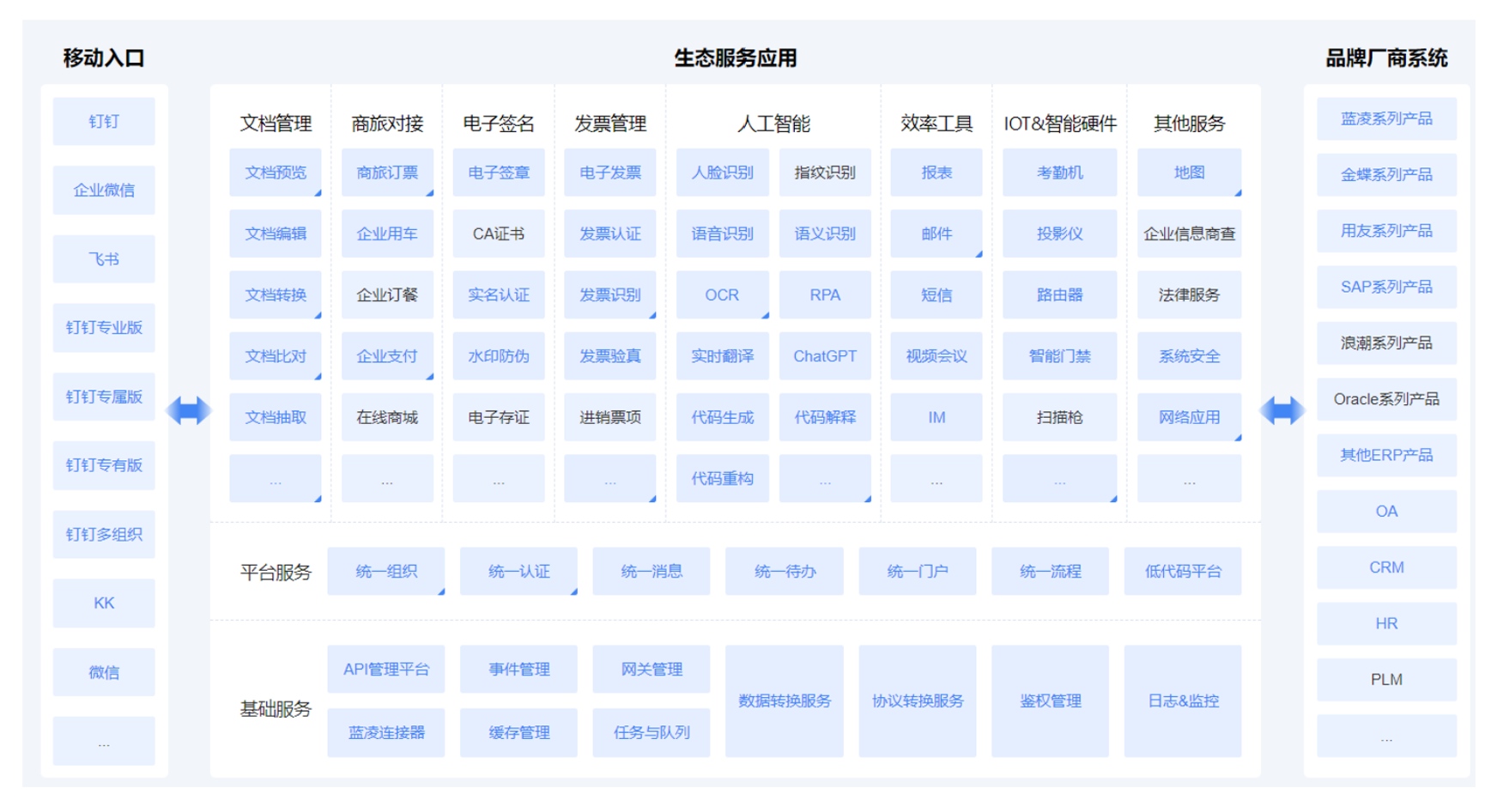
Task: Open the 电子签章 tile
Action: [x=499, y=173]
